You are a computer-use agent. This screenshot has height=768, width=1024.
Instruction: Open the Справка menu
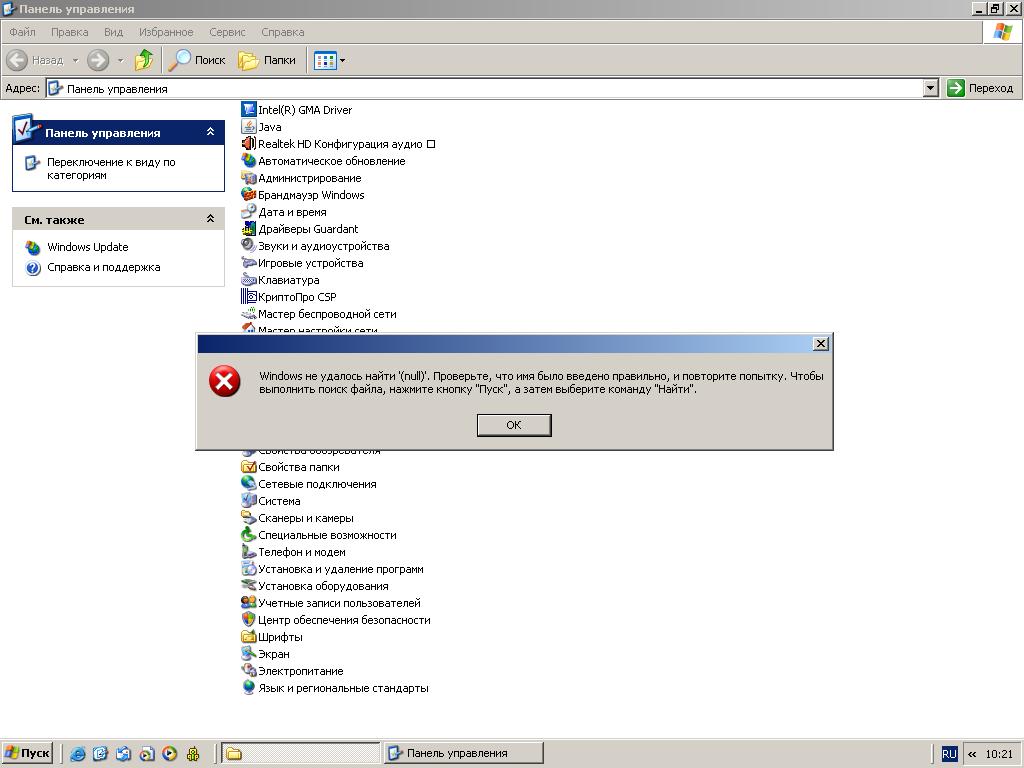coord(283,32)
